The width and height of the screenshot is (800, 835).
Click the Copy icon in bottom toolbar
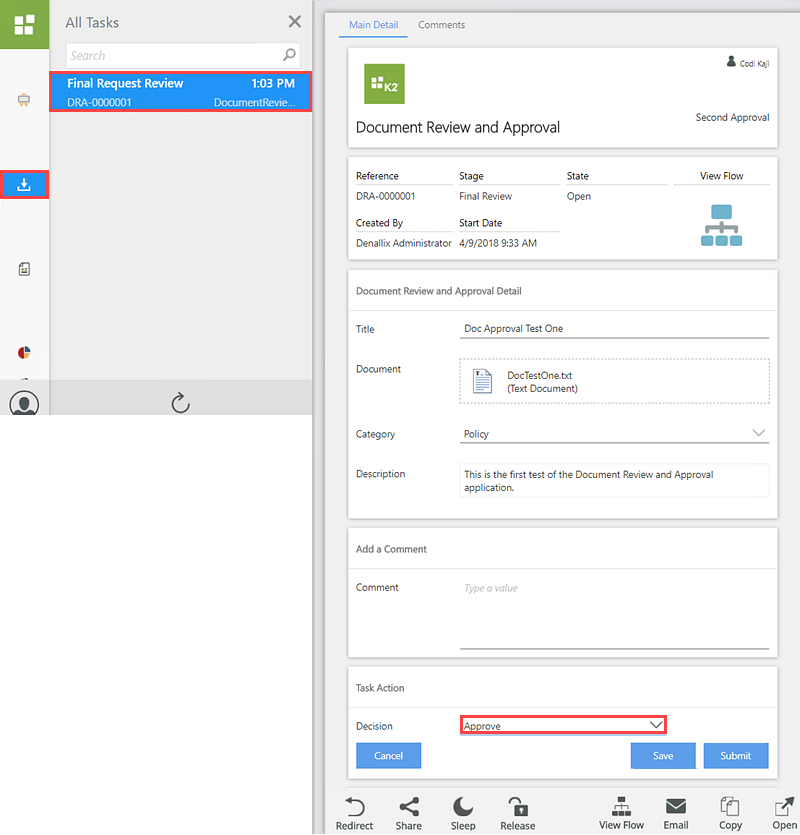point(730,807)
